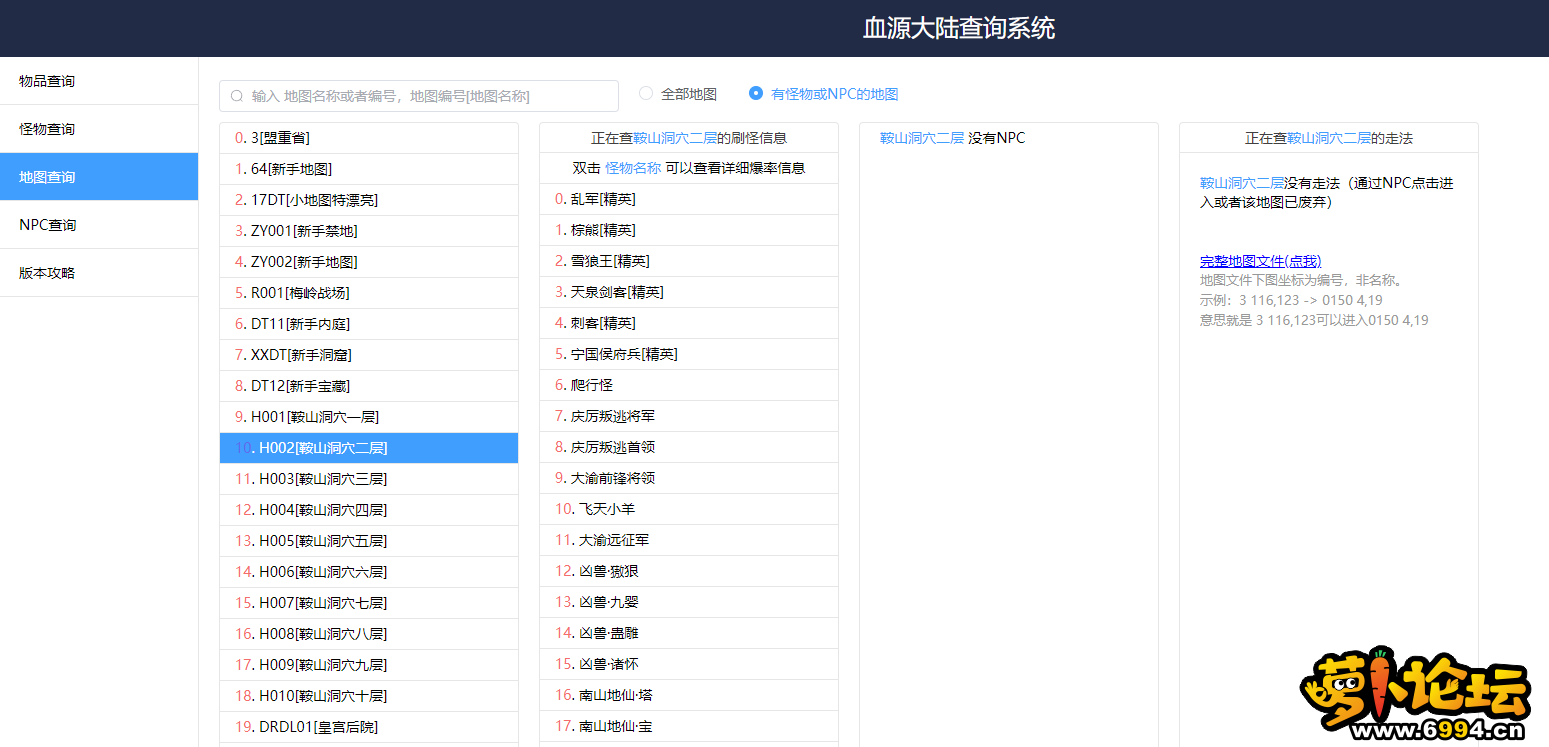
Task: Click monster 凶兽·蛊雕
Action: [x=689, y=633]
